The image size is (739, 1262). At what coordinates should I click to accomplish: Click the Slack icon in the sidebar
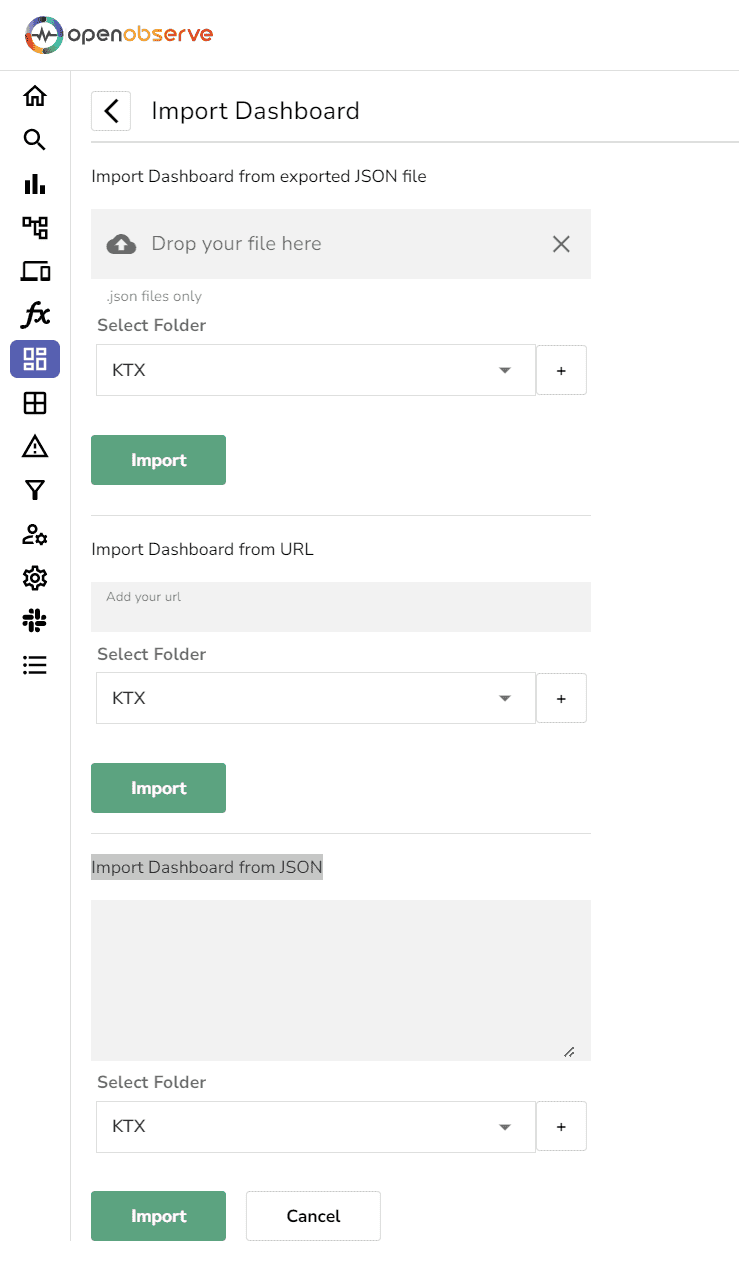pyautogui.click(x=35, y=620)
